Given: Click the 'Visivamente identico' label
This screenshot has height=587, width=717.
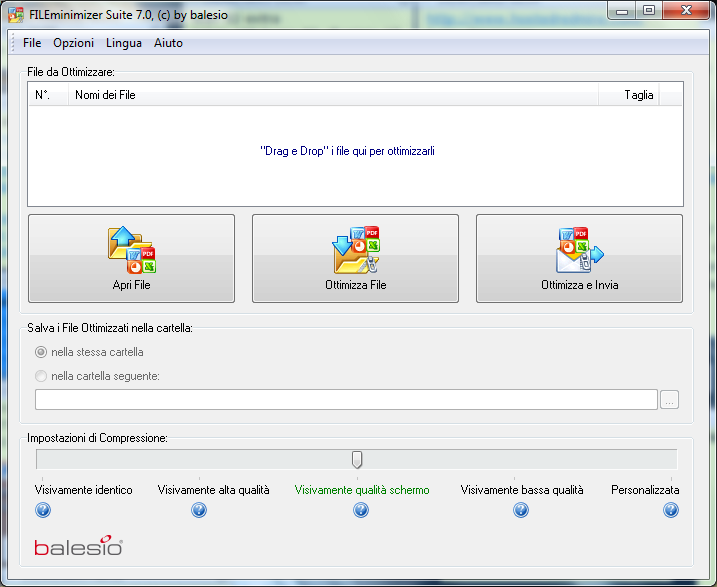Looking at the screenshot, I should (84, 490).
